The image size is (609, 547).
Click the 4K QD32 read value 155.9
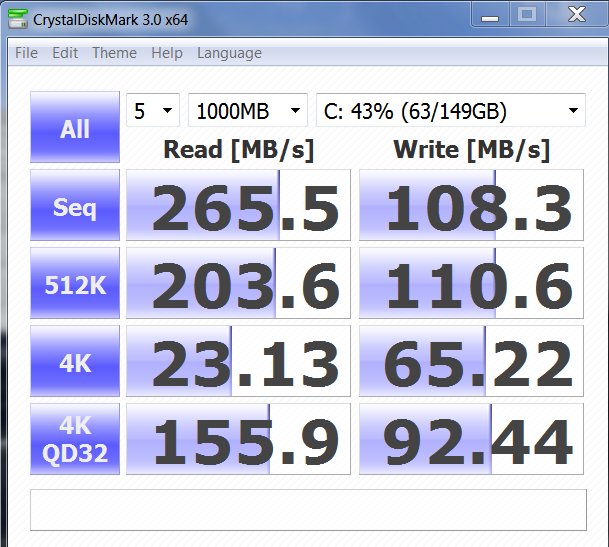(238, 439)
